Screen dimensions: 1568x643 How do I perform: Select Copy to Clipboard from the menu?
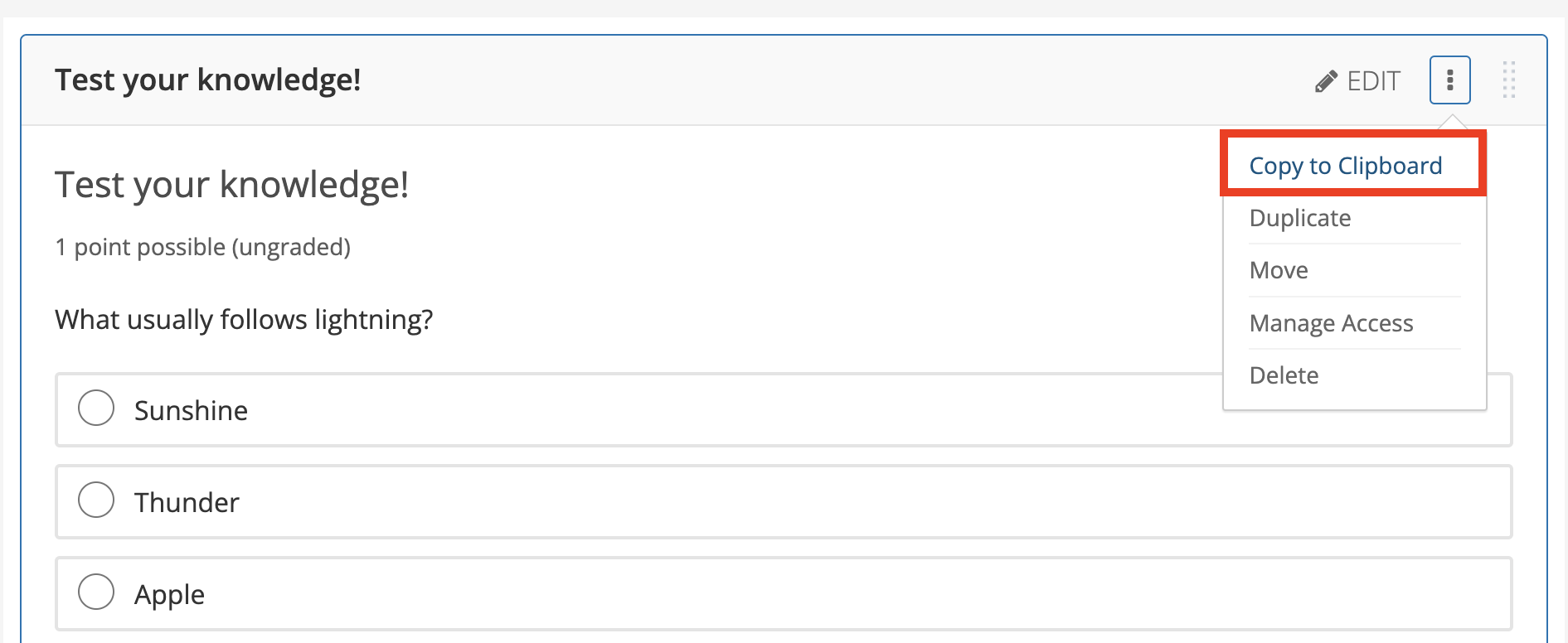tap(1345, 165)
